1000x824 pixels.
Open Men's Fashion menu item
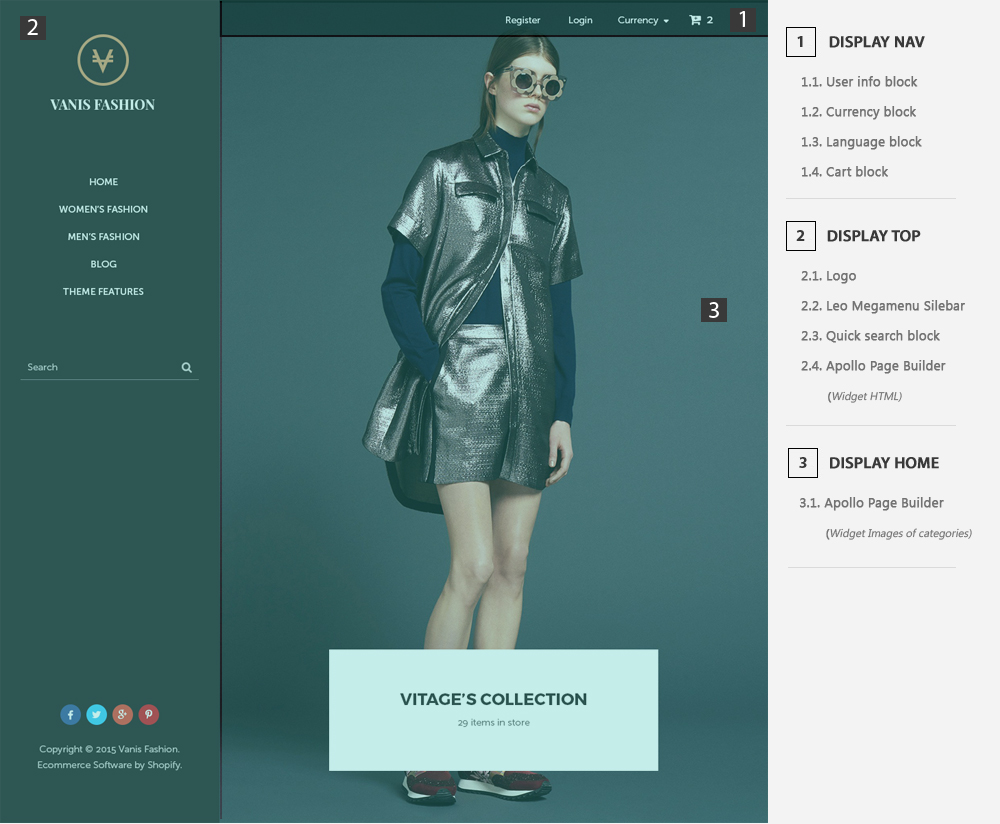(x=103, y=237)
